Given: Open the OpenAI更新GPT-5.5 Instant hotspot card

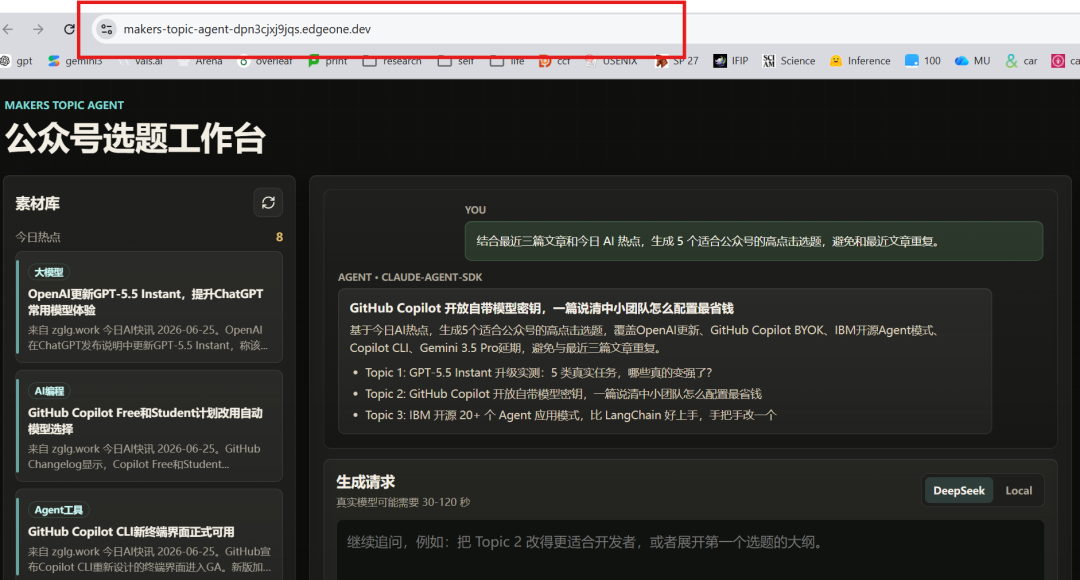Looking at the screenshot, I should [x=149, y=307].
